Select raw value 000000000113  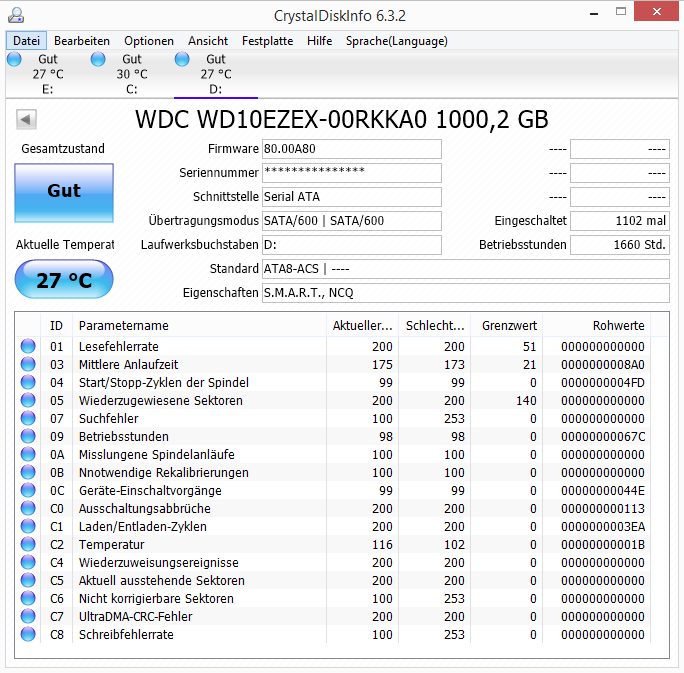click(x=603, y=509)
